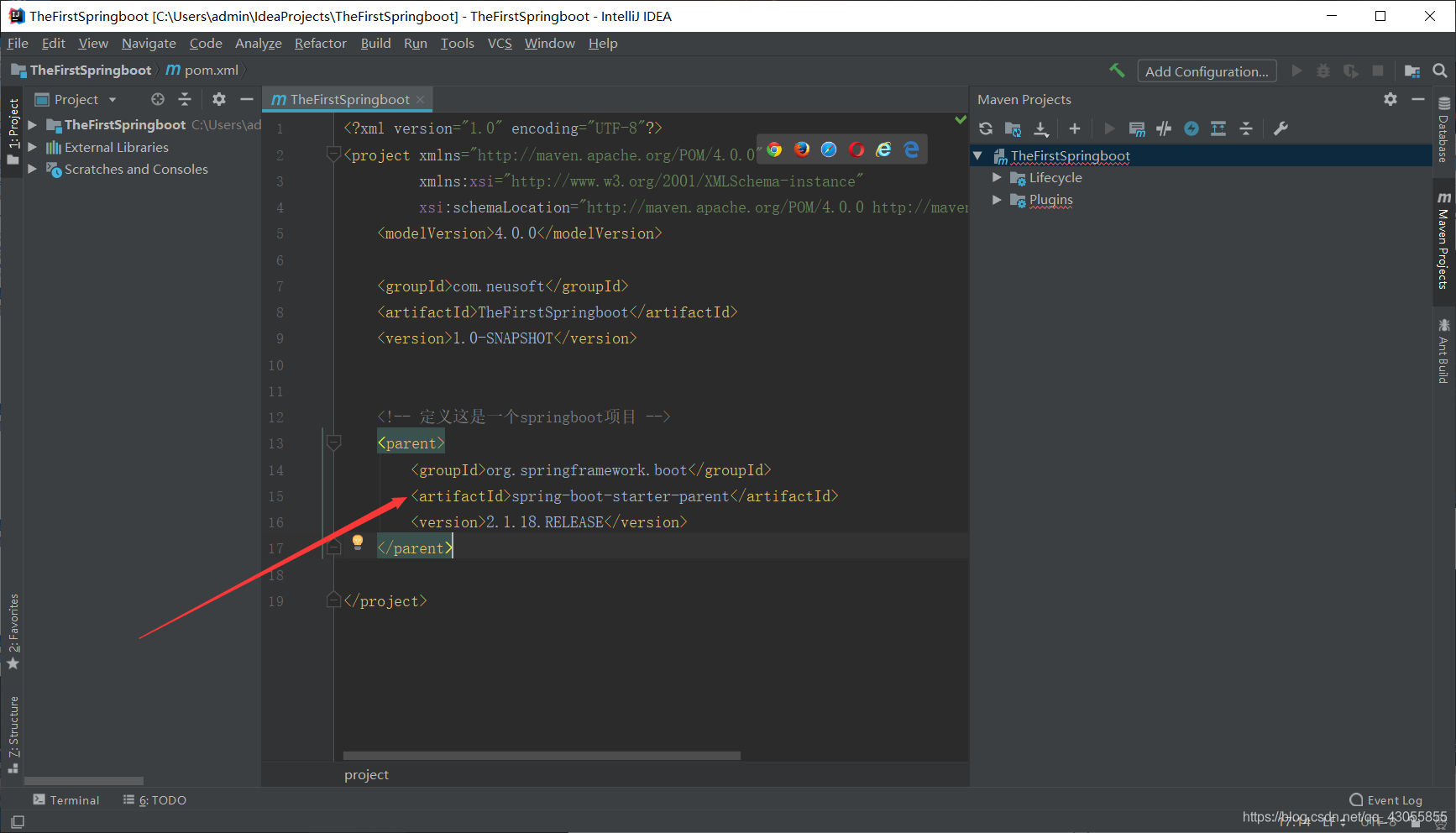This screenshot has width=1456, height=833.
Task: Open in Edge browser icon
Action: click(911, 149)
